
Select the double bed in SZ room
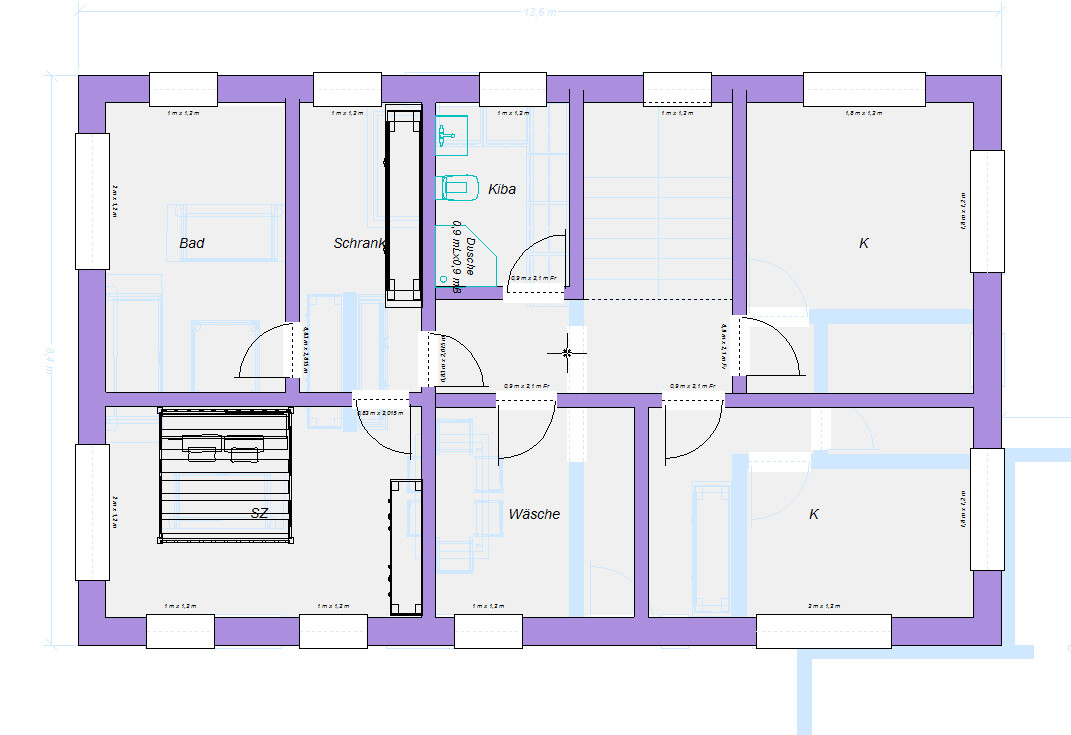225,474
